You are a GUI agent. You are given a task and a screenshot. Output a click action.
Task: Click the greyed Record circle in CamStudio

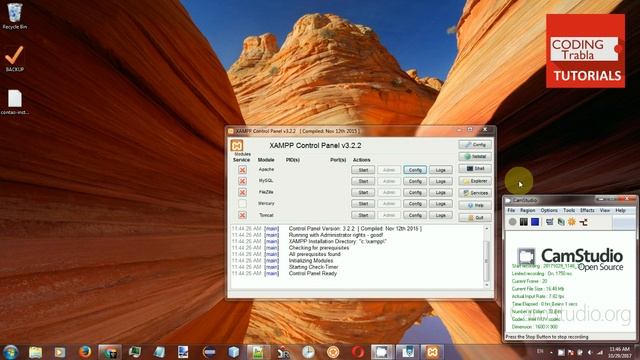pyautogui.click(x=513, y=222)
